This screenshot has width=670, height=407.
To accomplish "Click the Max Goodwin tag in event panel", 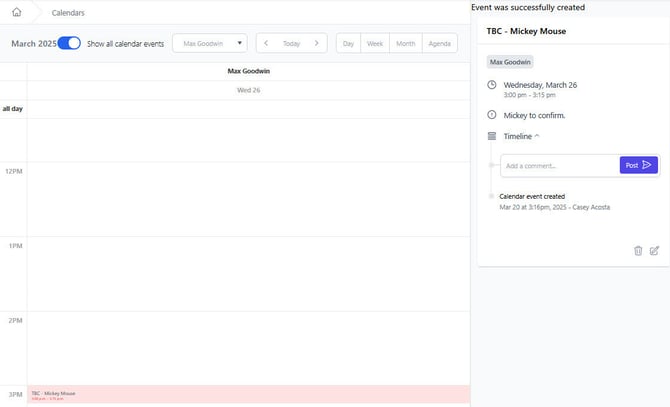I will (x=510, y=62).
